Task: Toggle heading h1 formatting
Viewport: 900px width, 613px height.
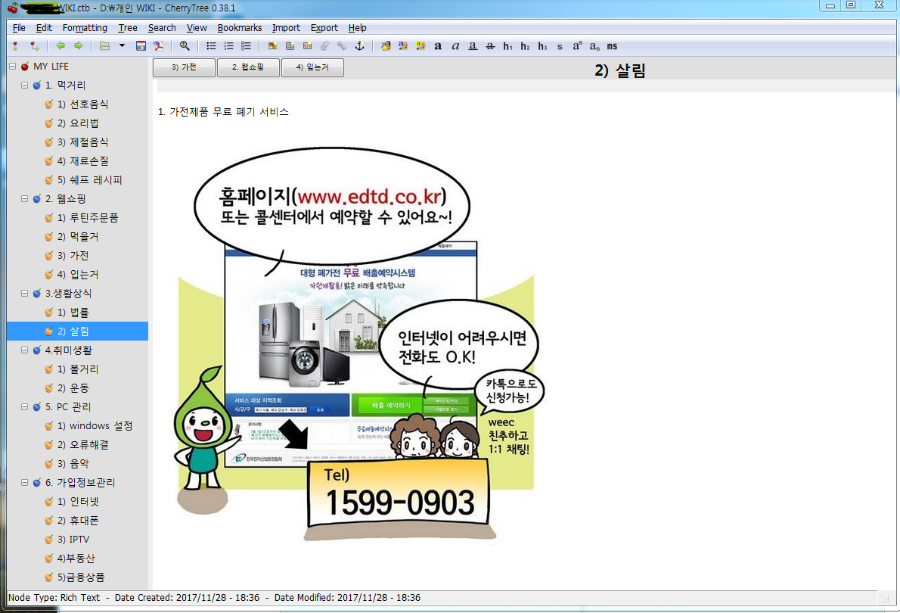Action: (507, 46)
